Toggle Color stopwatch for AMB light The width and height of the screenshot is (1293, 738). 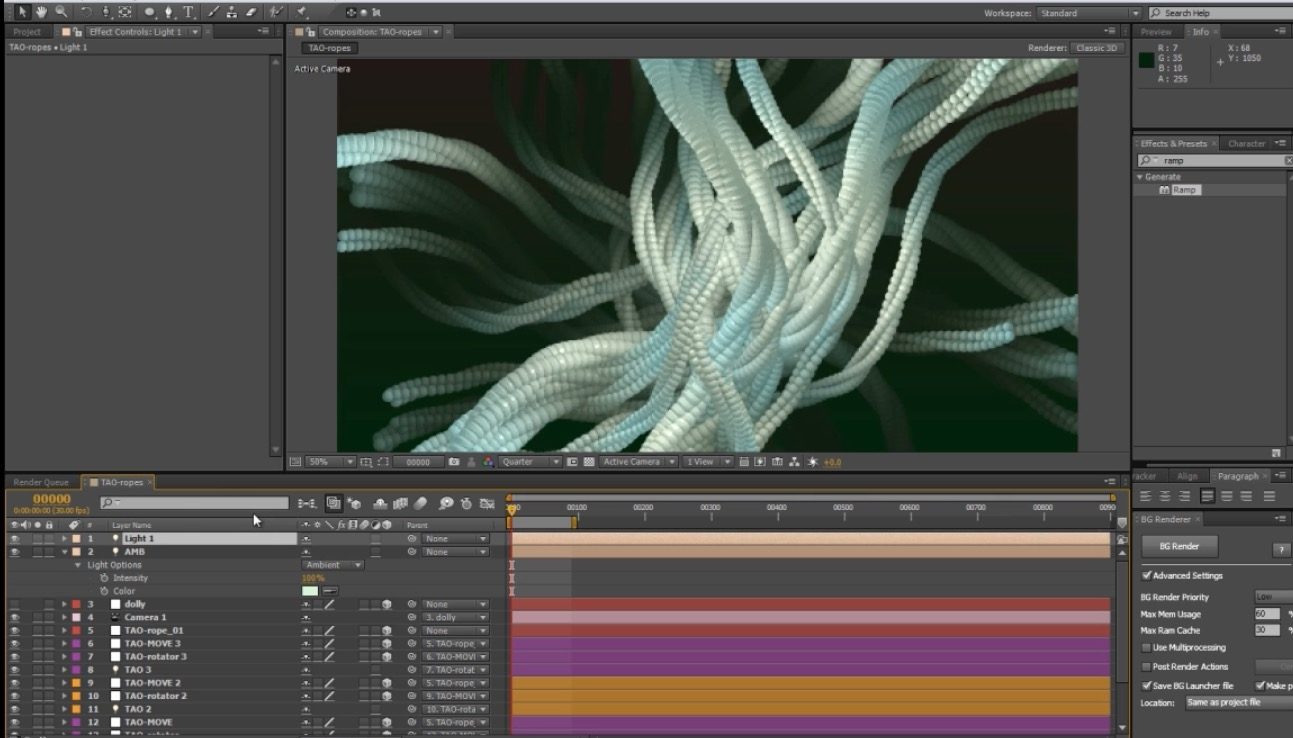[103, 591]
